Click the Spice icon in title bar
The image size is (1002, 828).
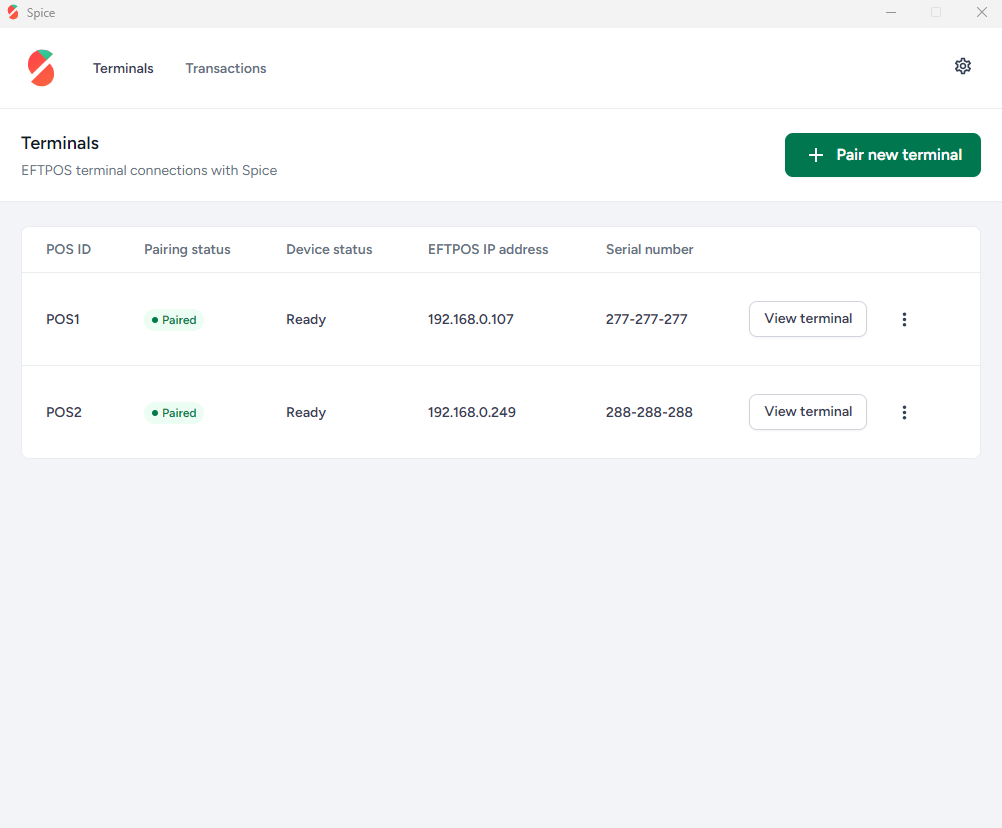click(x=13, y=13)
